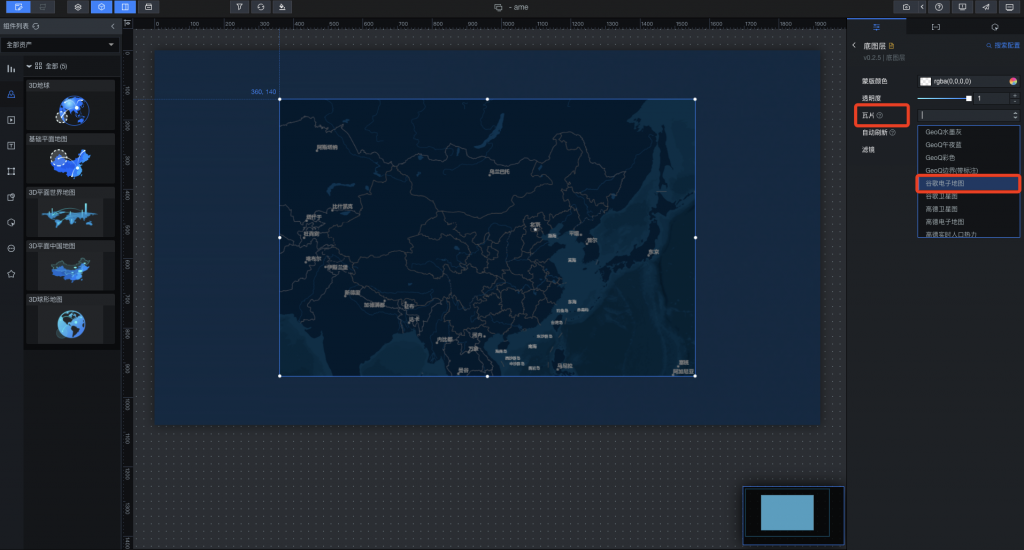Click the rgba(0,0,0,0) color value field
This screenshot has height=550, width=1024.
tap(970, 82)
